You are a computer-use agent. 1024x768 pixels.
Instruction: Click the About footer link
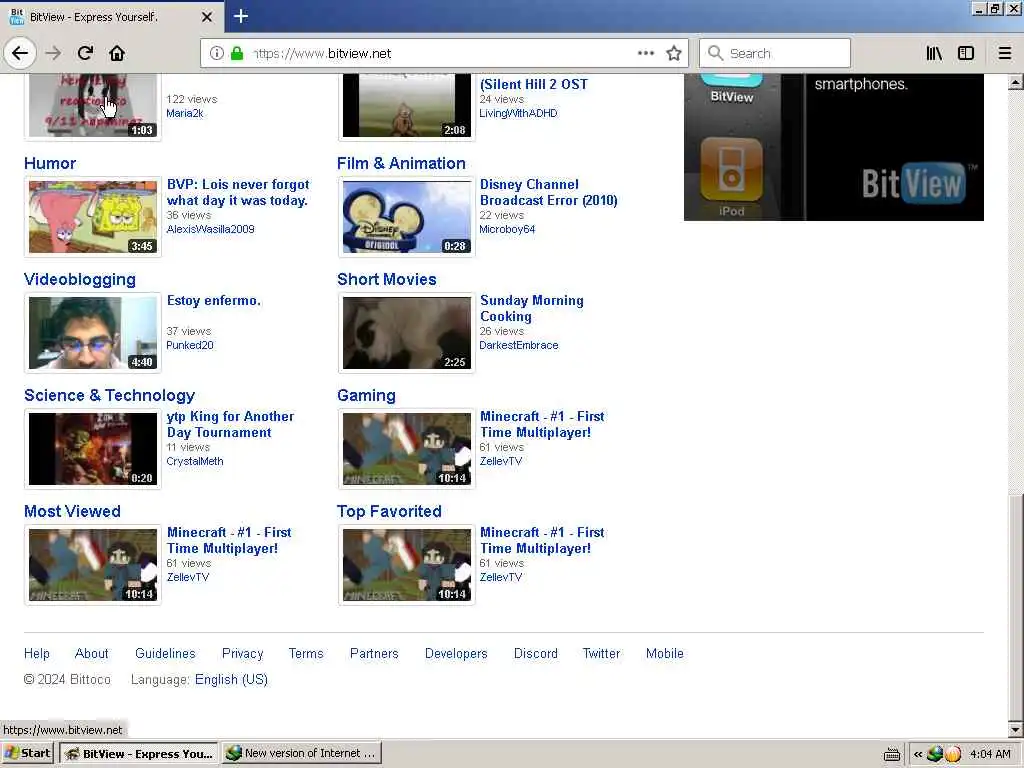(91, 654)
